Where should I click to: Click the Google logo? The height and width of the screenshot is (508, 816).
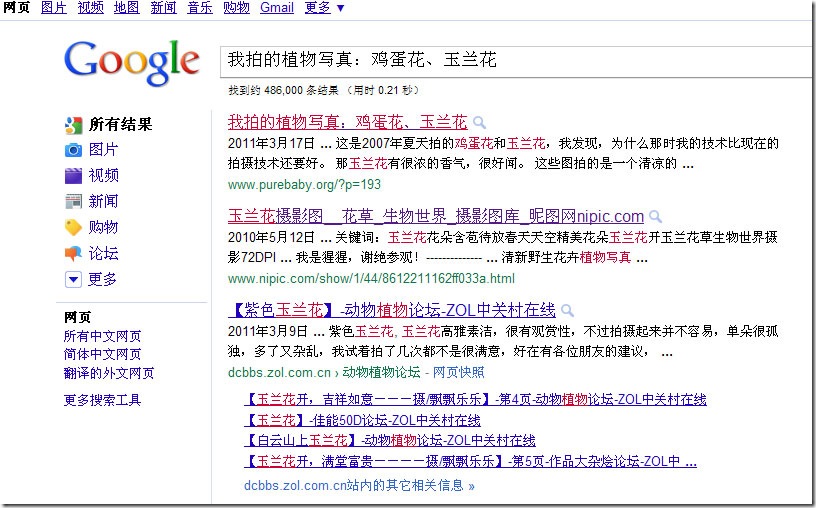(132, 63)
